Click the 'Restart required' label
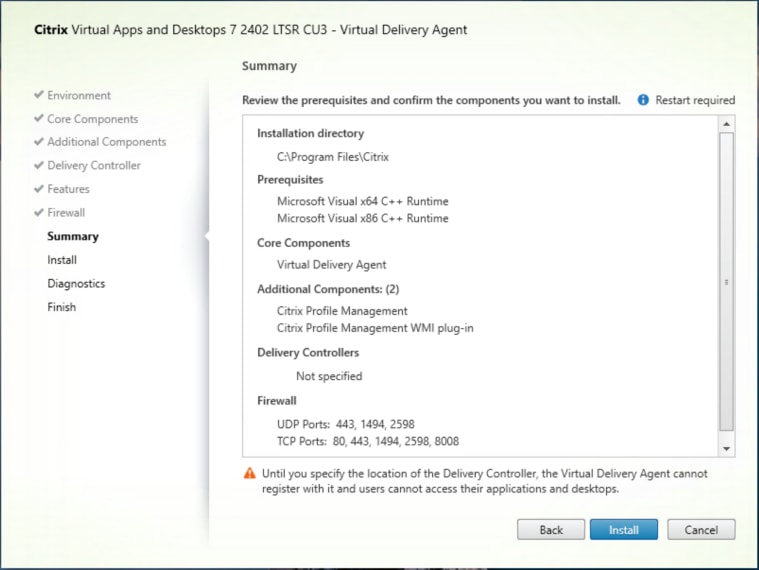The width and height of the screenshot is (759, 570). coord(695,100)
